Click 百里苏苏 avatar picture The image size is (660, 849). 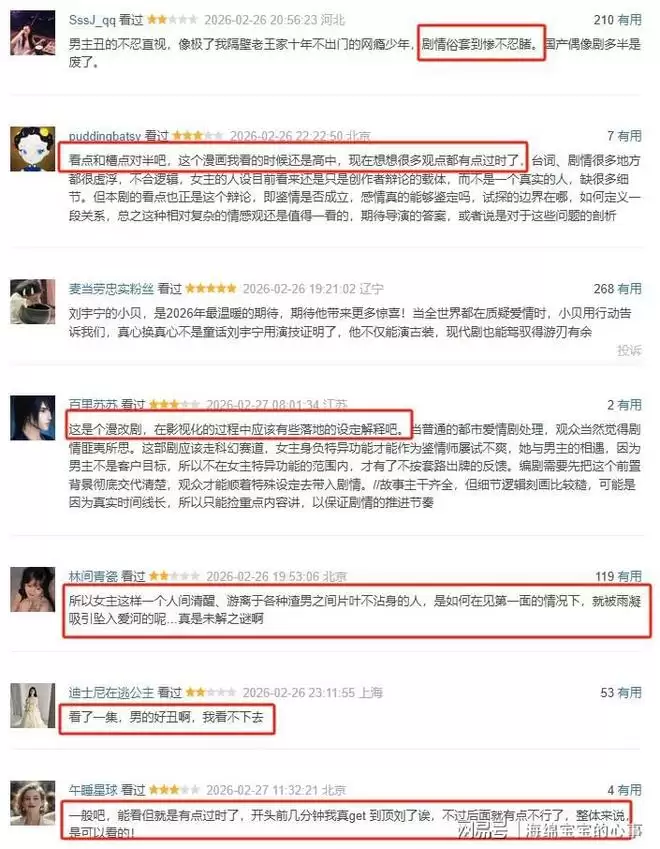point(32,417)
